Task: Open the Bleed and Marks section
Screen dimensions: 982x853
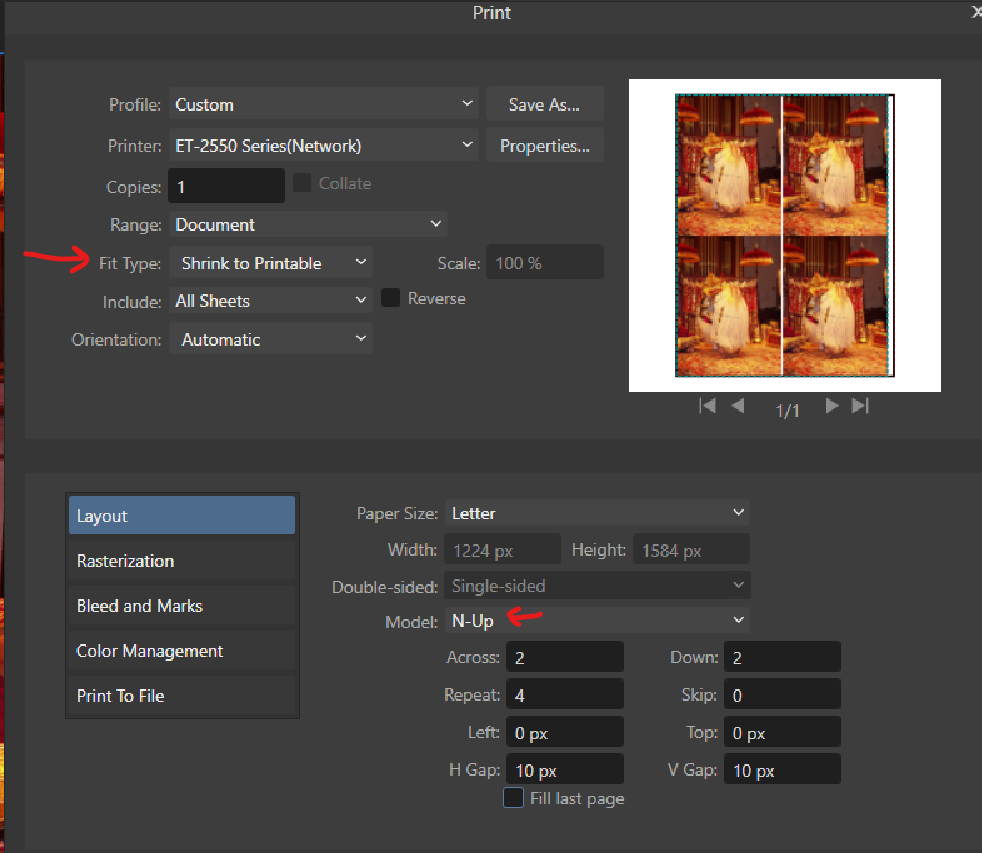Action: pyautogui.click(x=181, y=606)
